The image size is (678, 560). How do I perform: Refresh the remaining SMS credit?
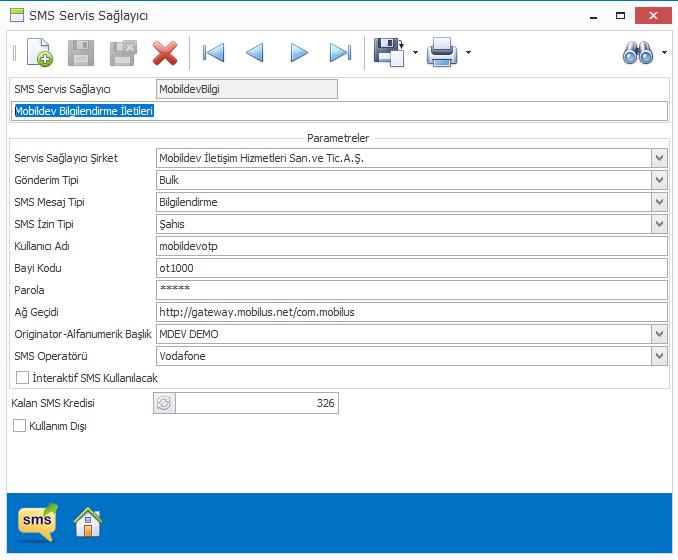164,403
